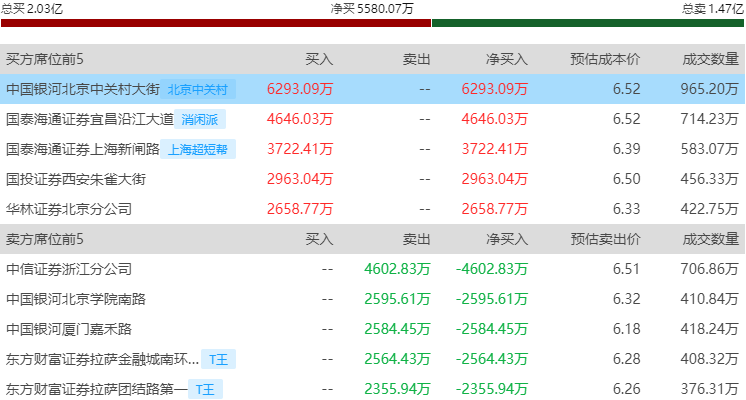The width and height of the screenshot is (746, 400).
Task: Click sell amount 2595.61万 in 卖出 column
Action: 397,299
